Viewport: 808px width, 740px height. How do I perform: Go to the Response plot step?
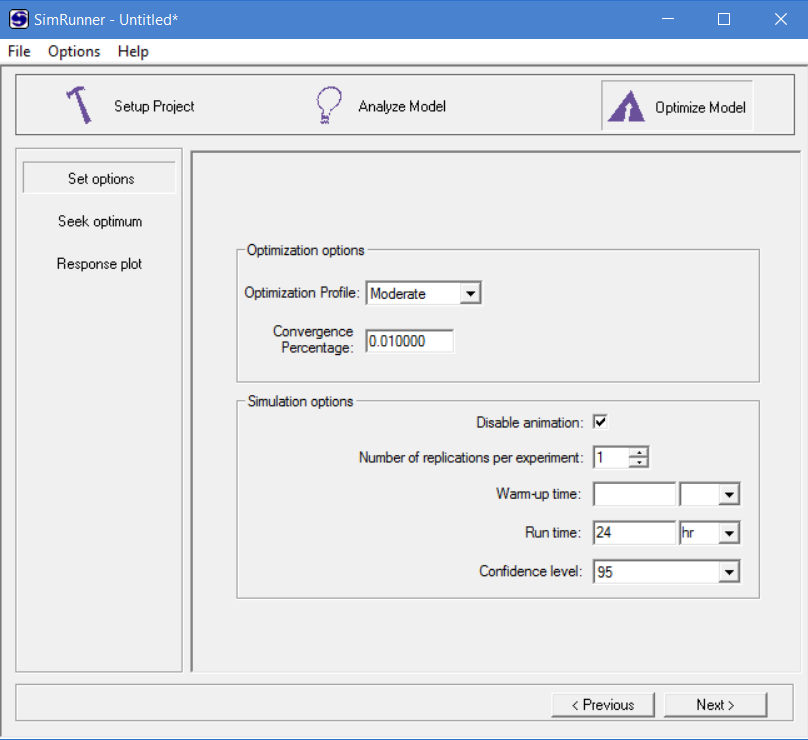pyautogui.click(x=99, y=264)
